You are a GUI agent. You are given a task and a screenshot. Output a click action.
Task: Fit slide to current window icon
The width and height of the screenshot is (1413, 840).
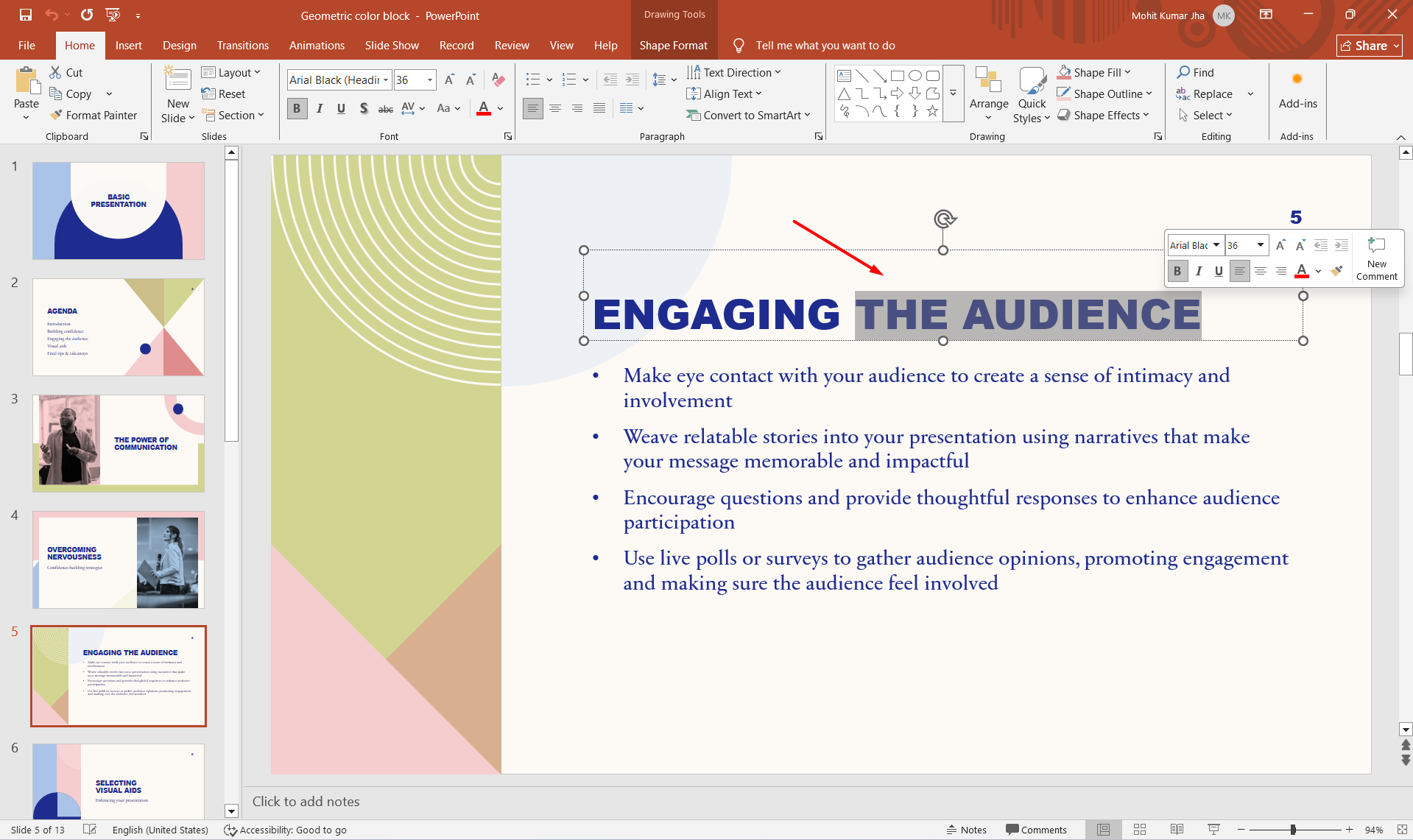(1402, 830)
